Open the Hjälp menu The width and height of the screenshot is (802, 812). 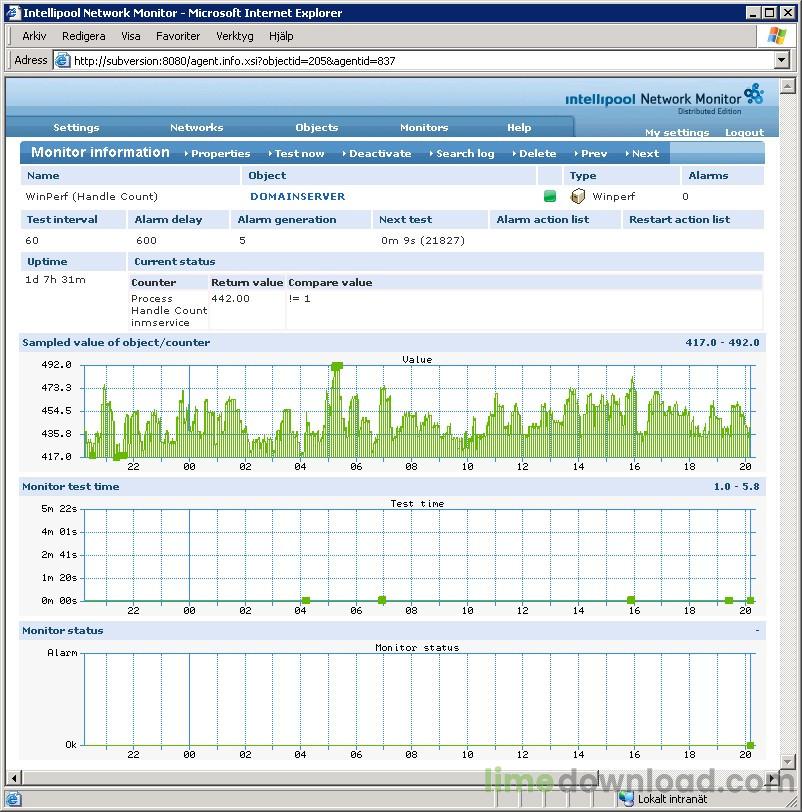281,36
